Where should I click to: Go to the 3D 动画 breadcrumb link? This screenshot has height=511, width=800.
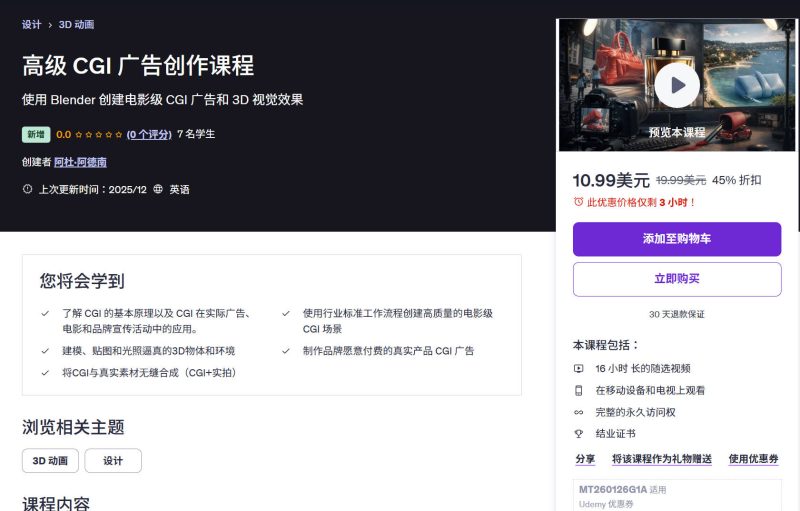coord(76,25)
